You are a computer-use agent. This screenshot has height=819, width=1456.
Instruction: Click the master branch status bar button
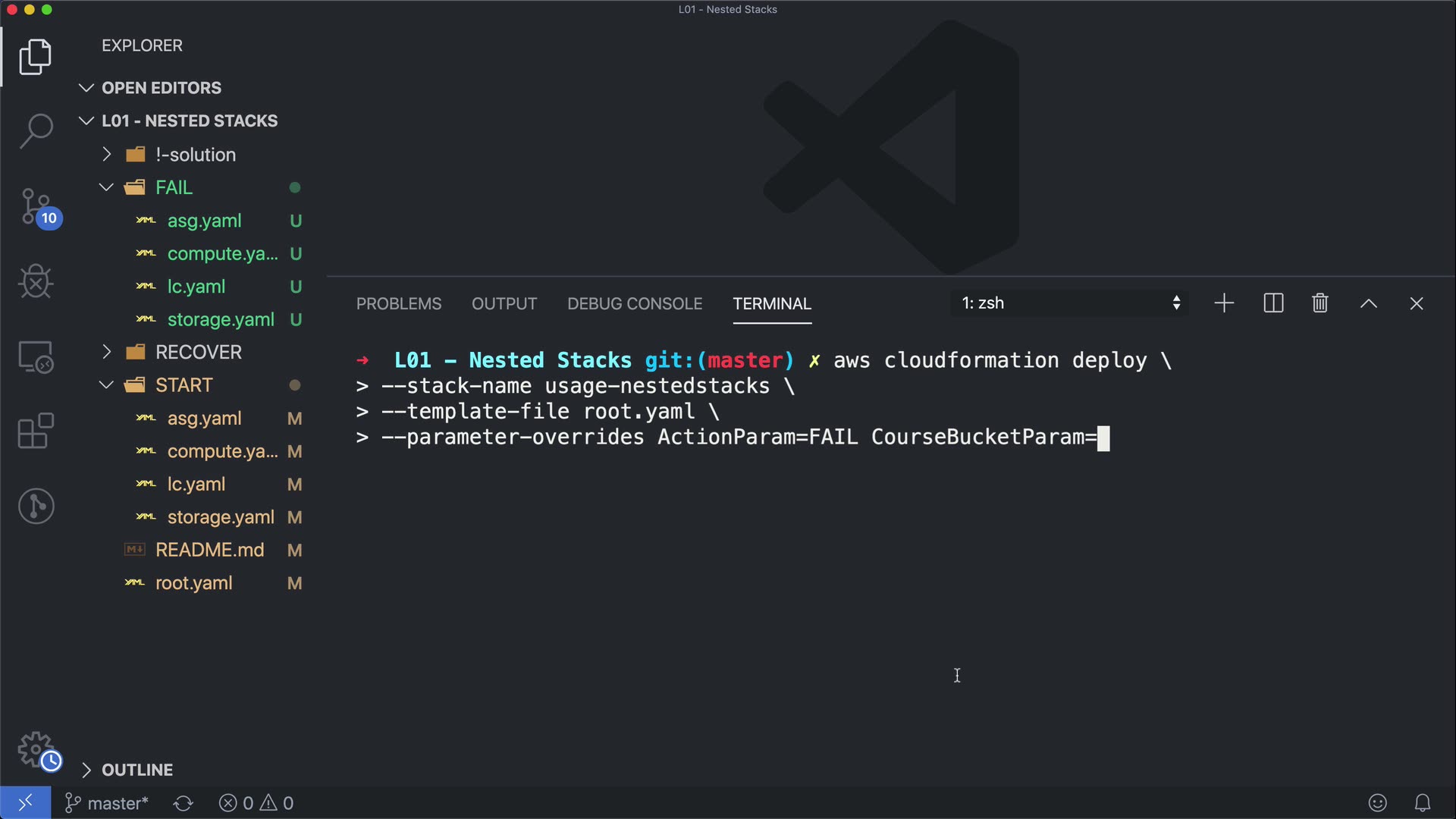[x=107, y=803]
